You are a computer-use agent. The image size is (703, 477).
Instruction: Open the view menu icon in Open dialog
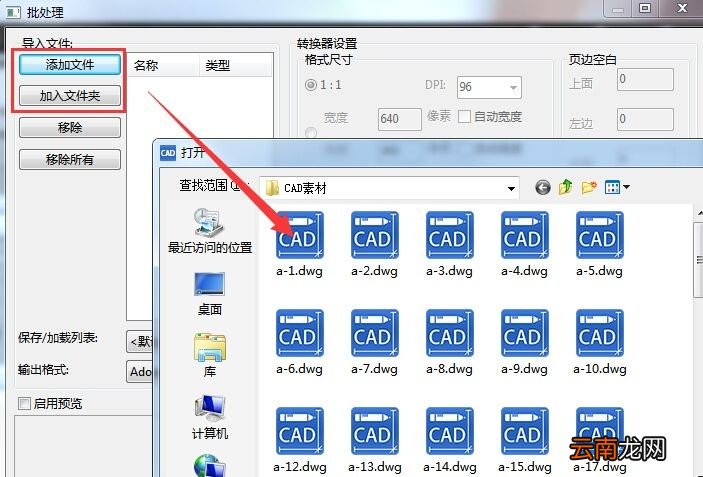coord(617,187)
